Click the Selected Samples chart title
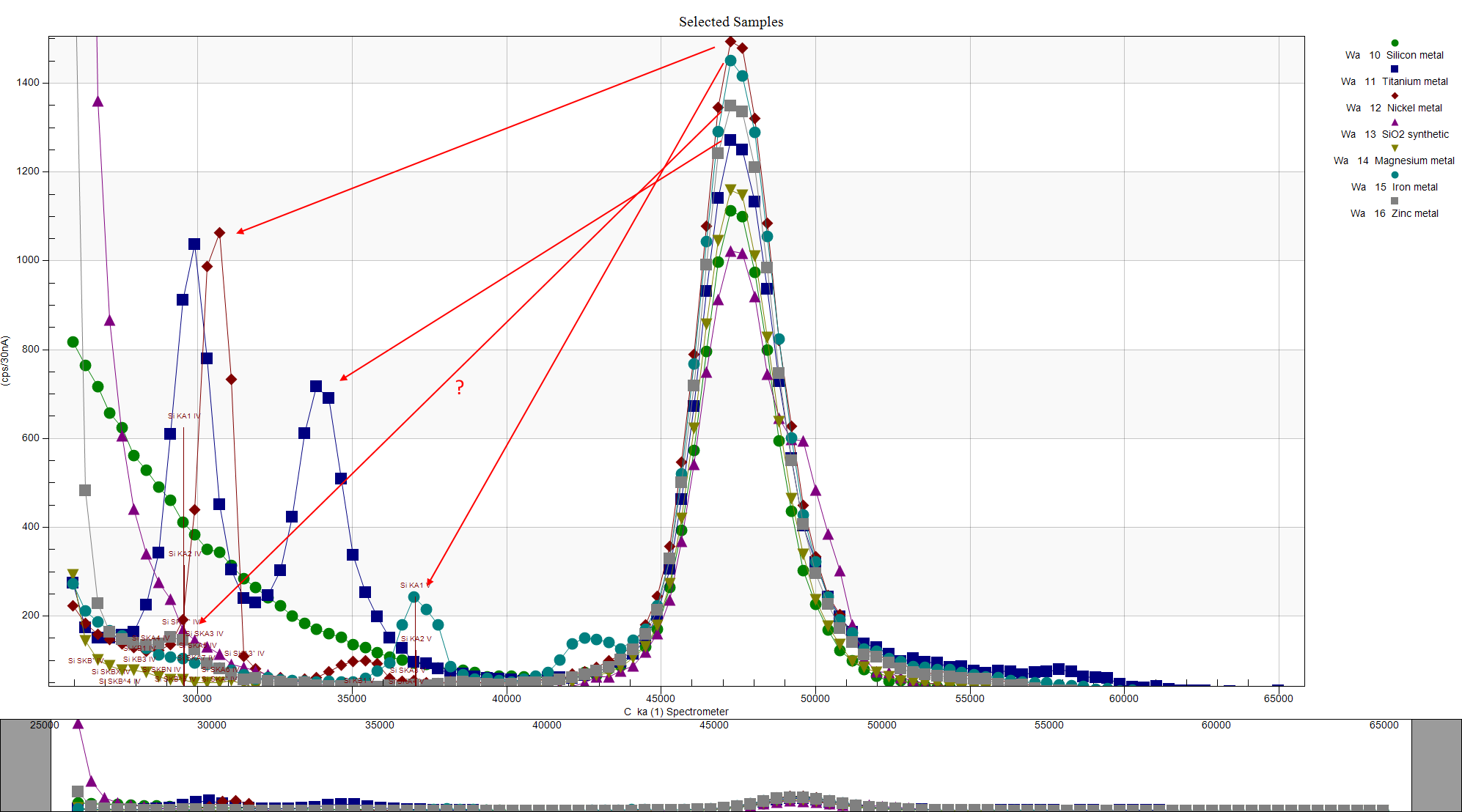The height and width of the screenshot is (812, 1462). 730,22
